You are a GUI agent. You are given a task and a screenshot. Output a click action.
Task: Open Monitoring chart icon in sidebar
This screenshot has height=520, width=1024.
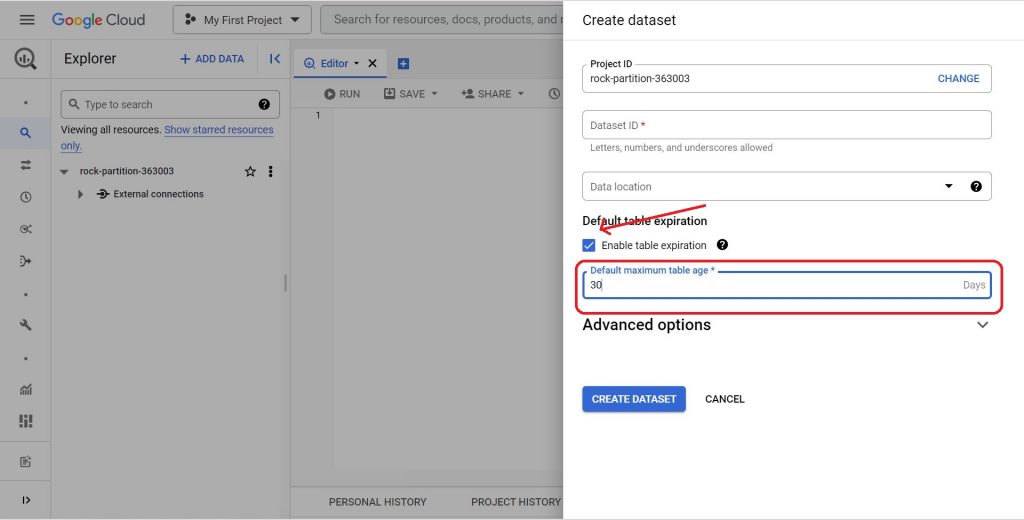tap(25, 389)
